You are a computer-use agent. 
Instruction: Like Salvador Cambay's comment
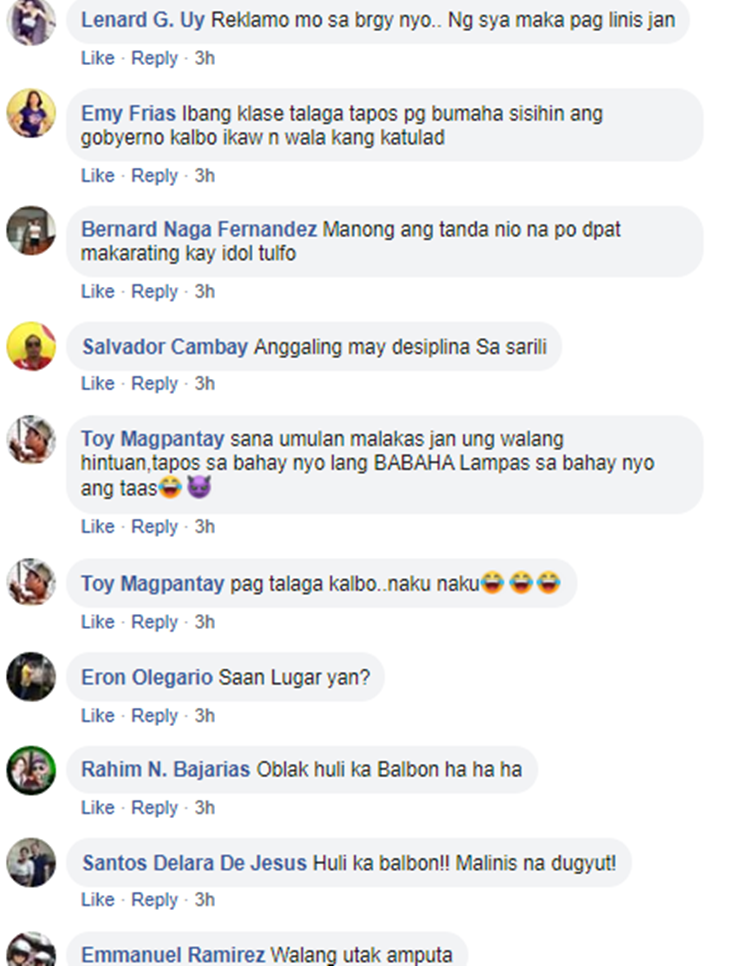[x=97, y=383]
